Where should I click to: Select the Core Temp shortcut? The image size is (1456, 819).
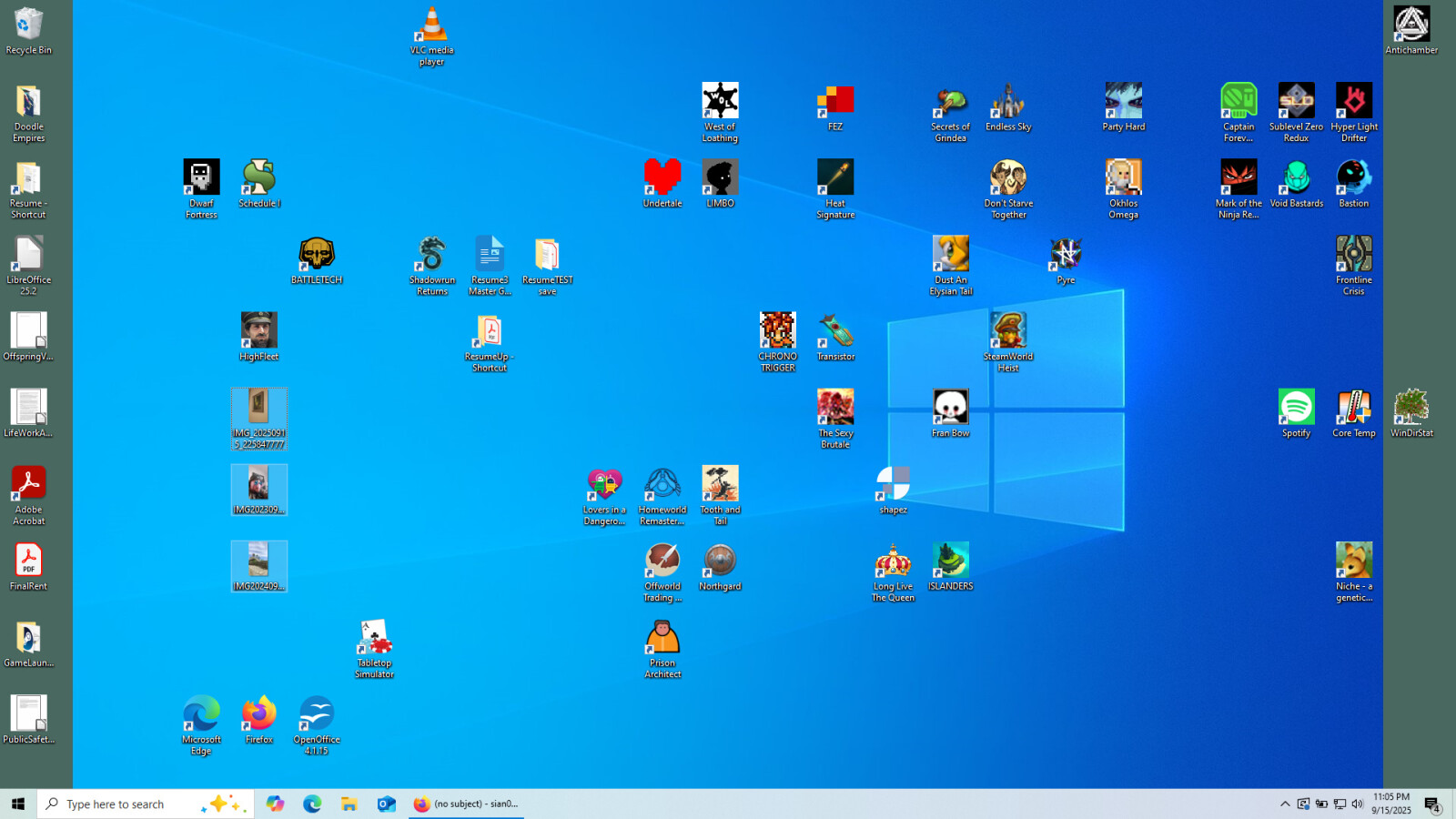tap(1353, 408)
